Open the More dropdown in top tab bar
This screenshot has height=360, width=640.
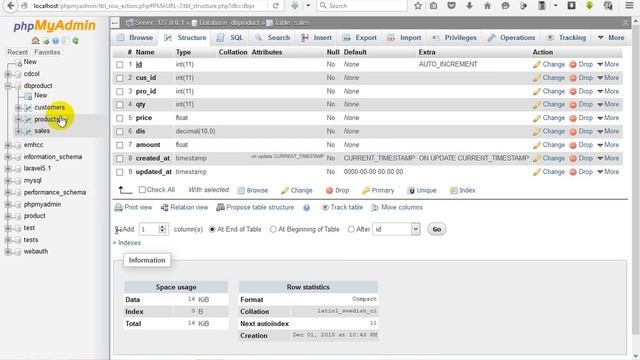point(611,38)
